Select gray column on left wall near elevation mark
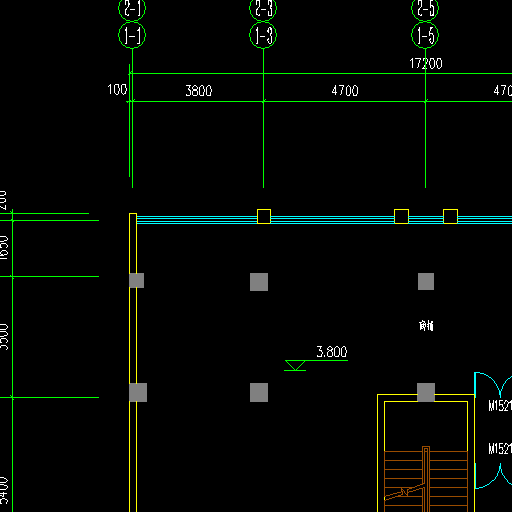512x512 pixels. click(x=138, y=392)
